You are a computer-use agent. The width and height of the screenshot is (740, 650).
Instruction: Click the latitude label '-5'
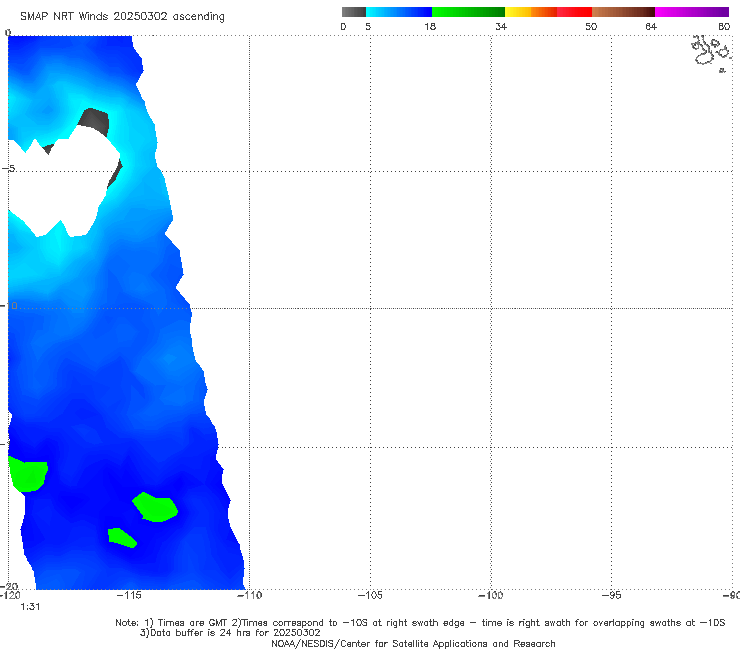tap(8, 169)
